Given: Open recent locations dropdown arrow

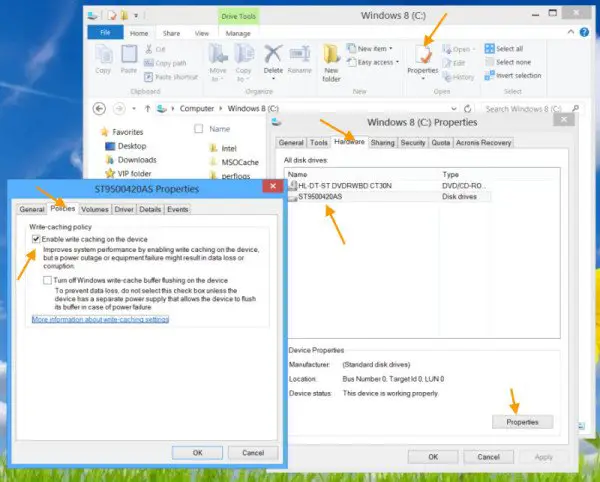Looking at the screenshot, I should click(x=133, y=108).
